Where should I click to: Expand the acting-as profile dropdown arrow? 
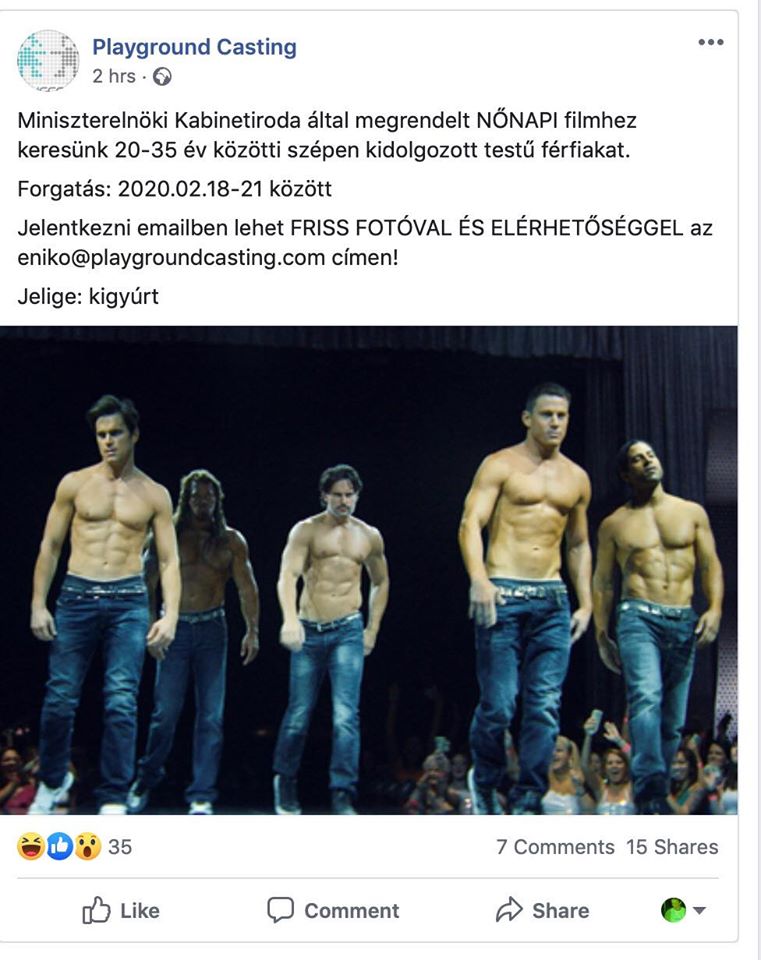[699, 910]
